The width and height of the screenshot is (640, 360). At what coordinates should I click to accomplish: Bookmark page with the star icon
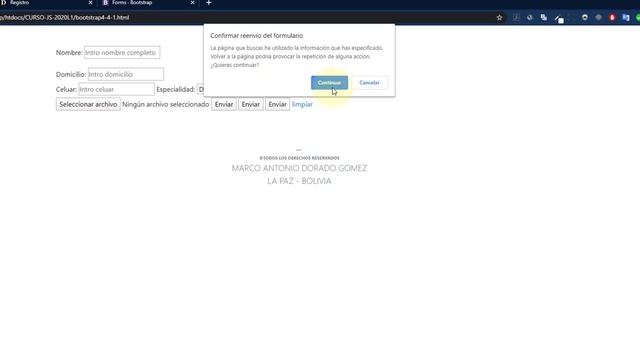[x=499, y=18]
